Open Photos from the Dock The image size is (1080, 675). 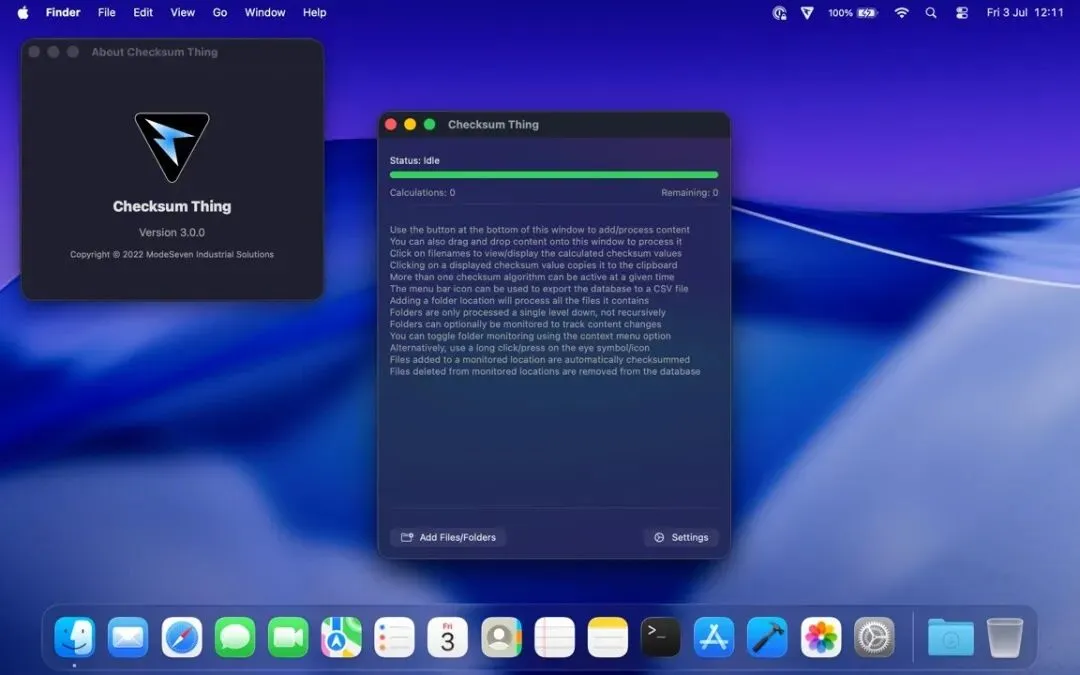(821, 637)
